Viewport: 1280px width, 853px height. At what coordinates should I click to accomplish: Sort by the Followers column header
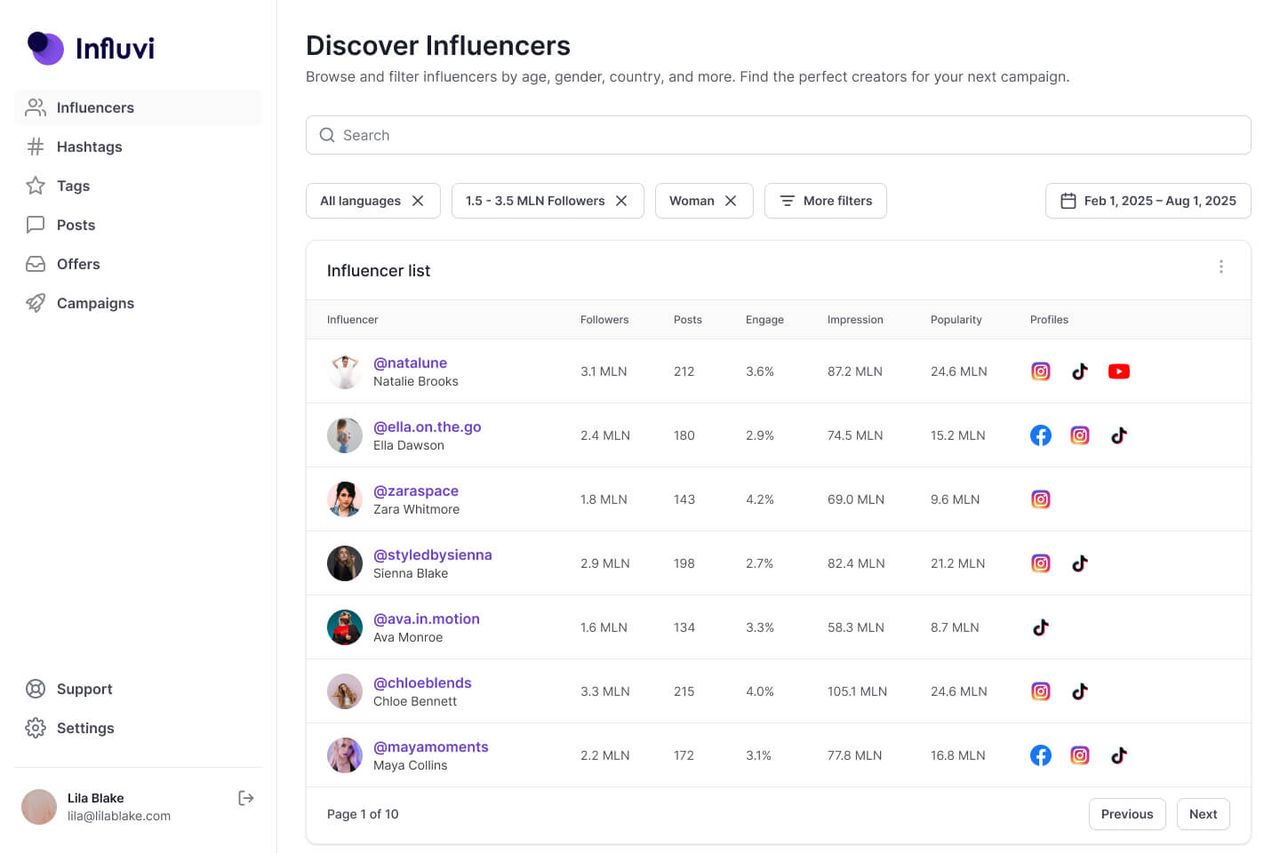pos(604,320)
